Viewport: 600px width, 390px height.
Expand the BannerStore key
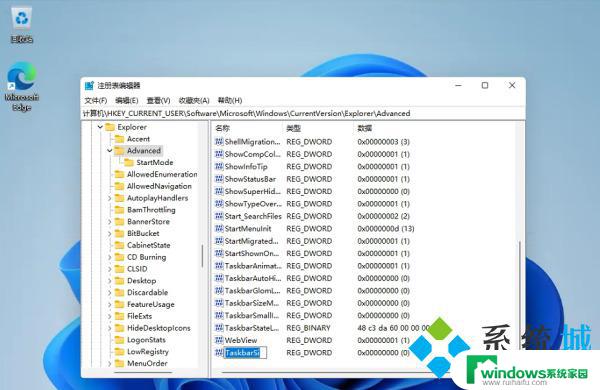pyautogui.click(x=110, y=222)
